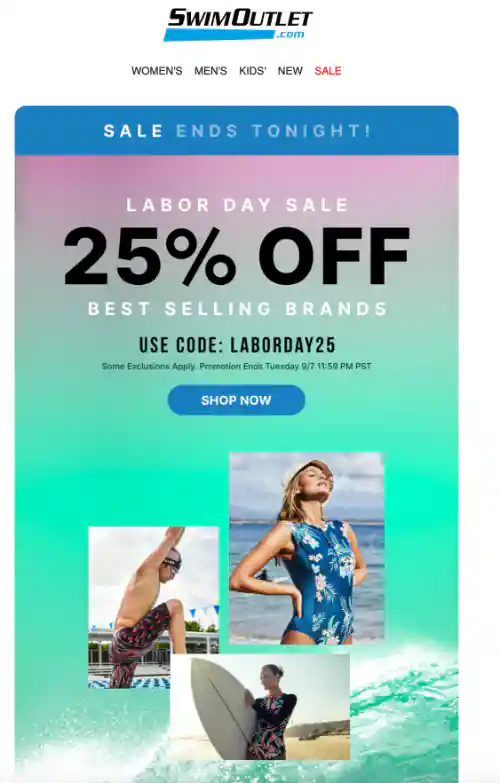The height and width of the screenshot is (783, 500).
Task: Go to the KIDS' section
Action: pyautogui.click(x=252, y=71)
